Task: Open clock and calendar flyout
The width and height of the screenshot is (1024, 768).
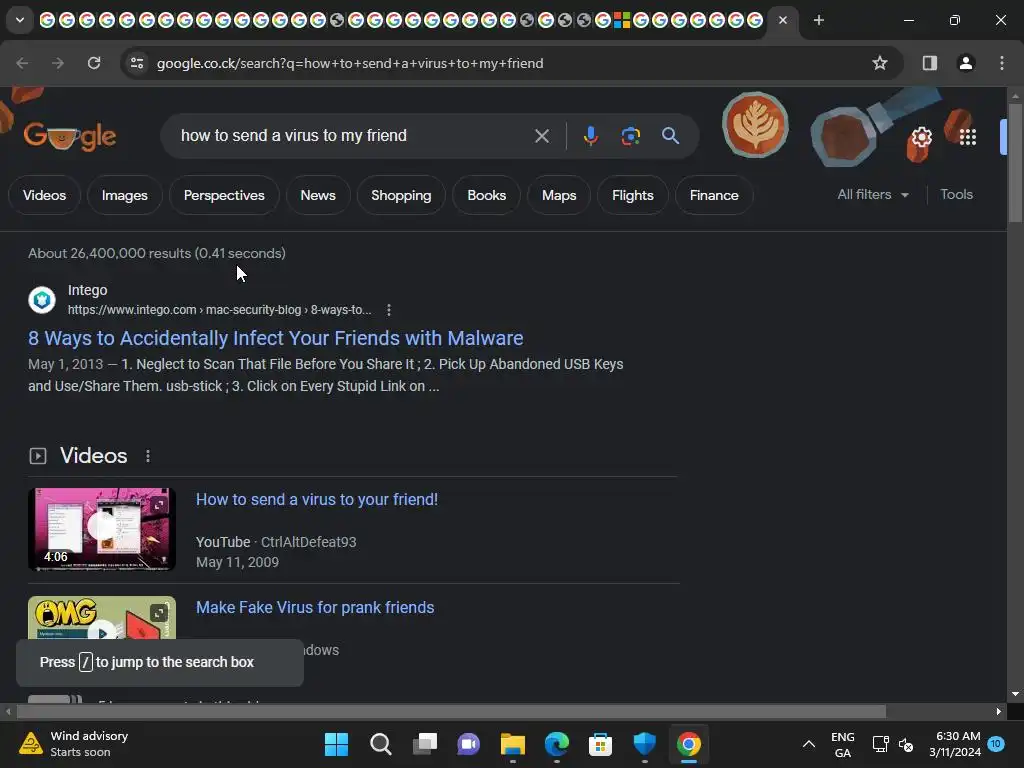Action: tap(954, 744)
